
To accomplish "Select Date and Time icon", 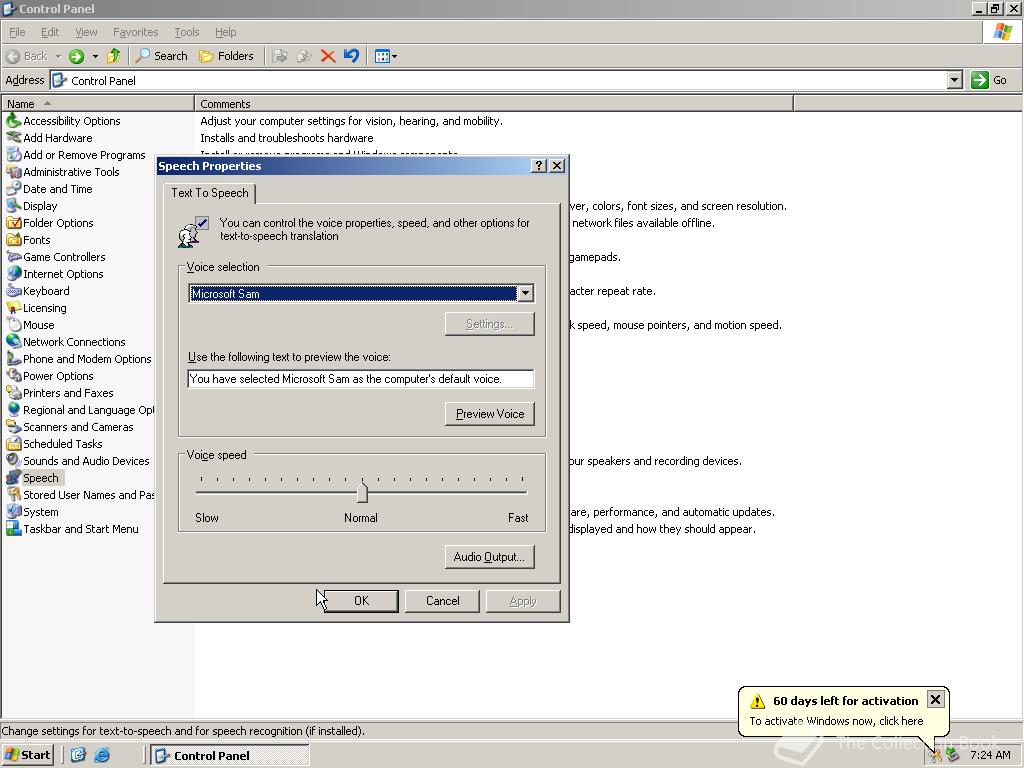I will tap(14, 189).
